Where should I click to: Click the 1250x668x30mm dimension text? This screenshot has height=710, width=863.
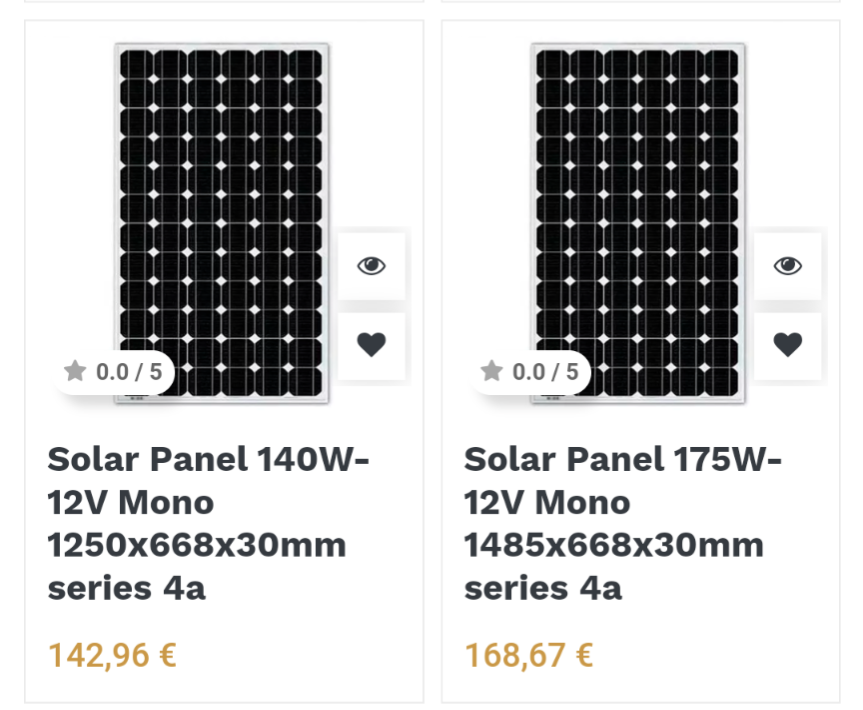coord(196,545)
